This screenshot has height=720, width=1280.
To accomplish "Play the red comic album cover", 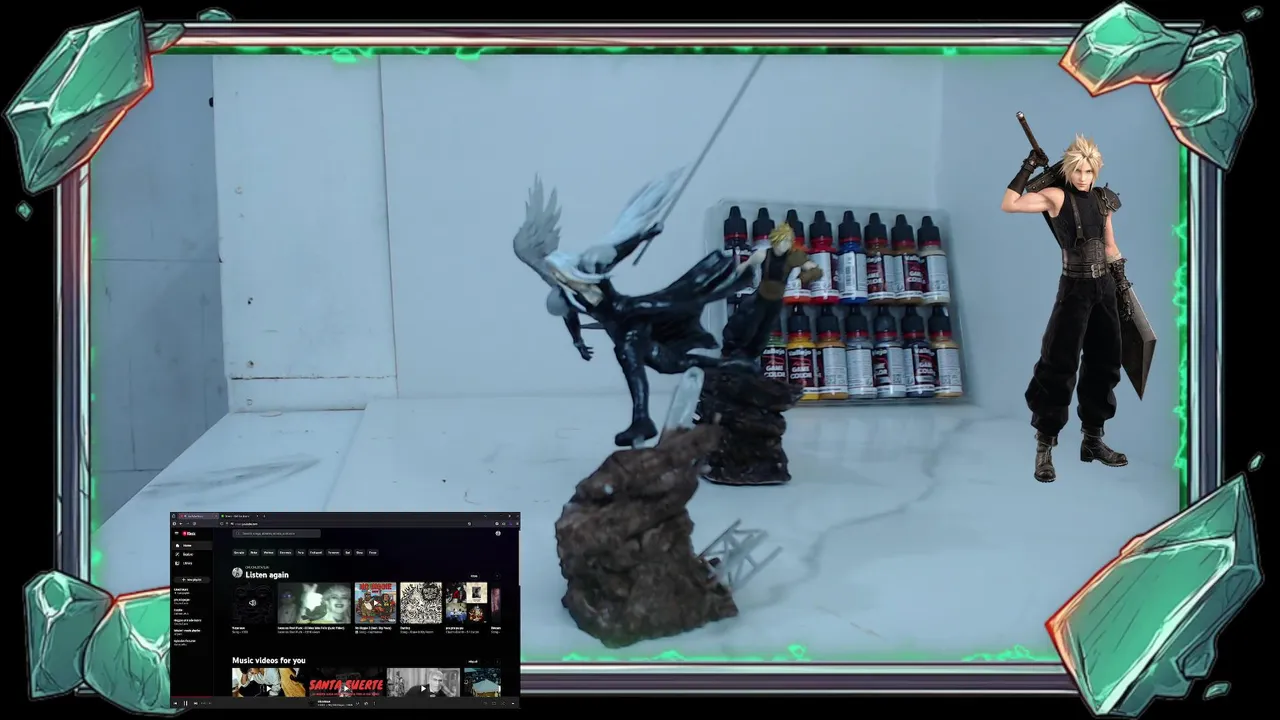I will click(375, 602).
